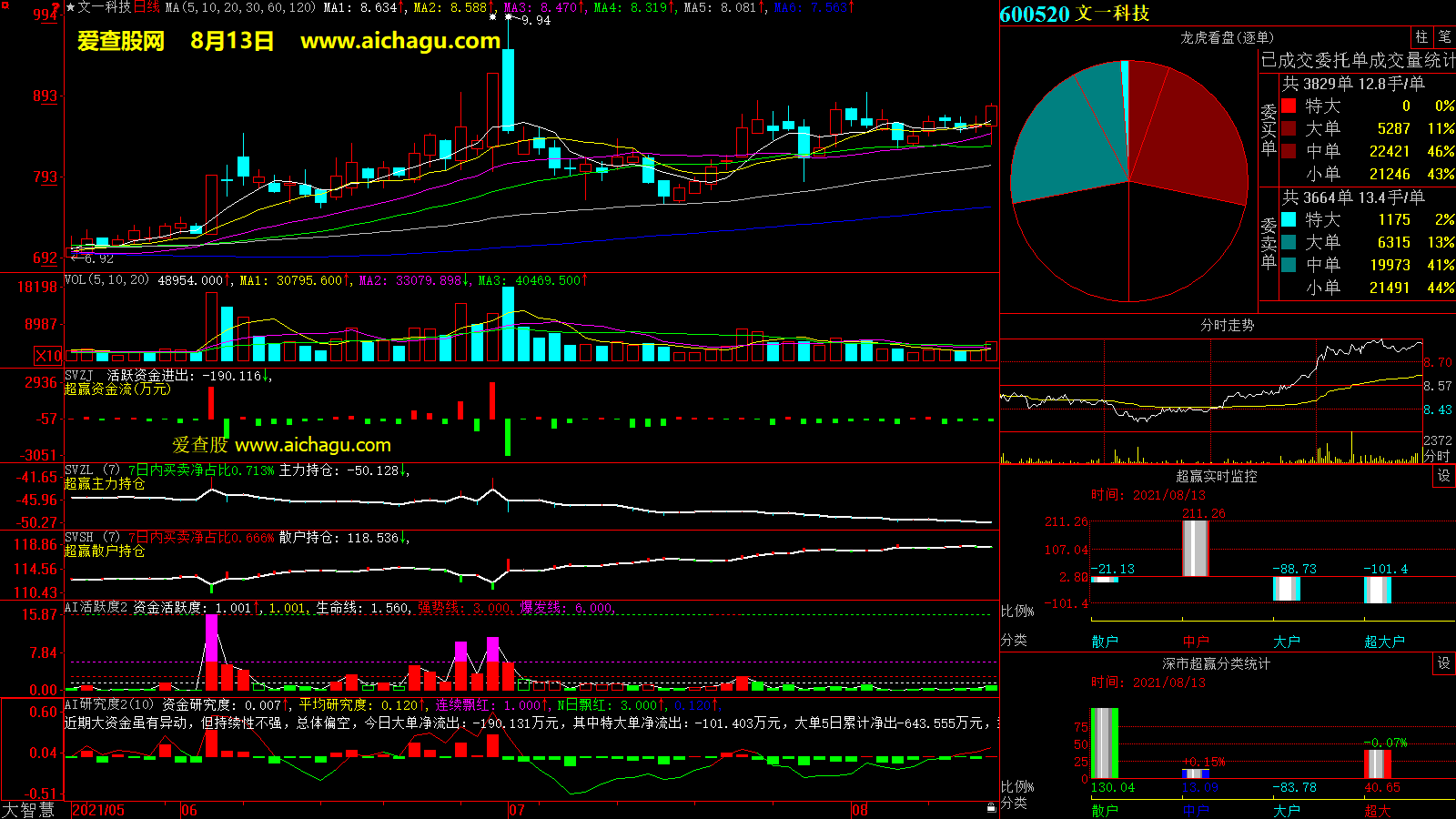Select the 龙虎看盘(逐单) panel title
The height and width of the screenshot is (819, 1456).
1227,37
